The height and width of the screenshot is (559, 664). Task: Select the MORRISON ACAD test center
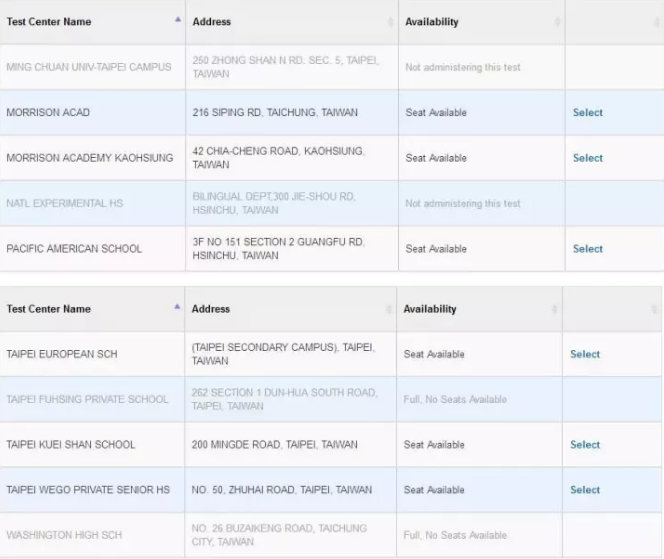(587, 113)
